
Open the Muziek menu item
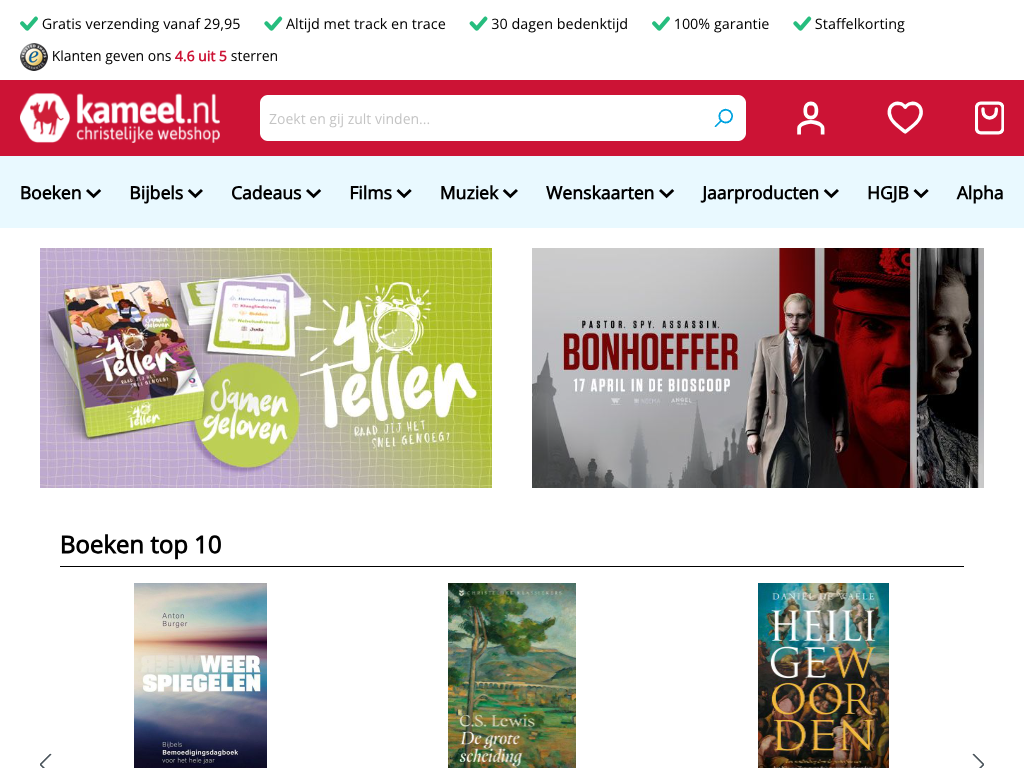(x=479, y=193)
